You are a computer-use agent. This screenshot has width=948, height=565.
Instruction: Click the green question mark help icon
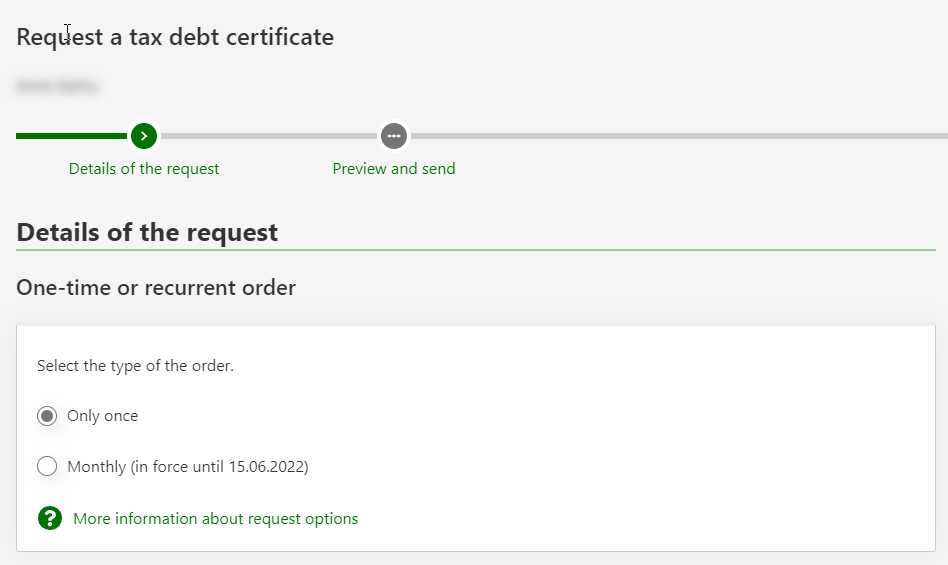pos(50,518)
